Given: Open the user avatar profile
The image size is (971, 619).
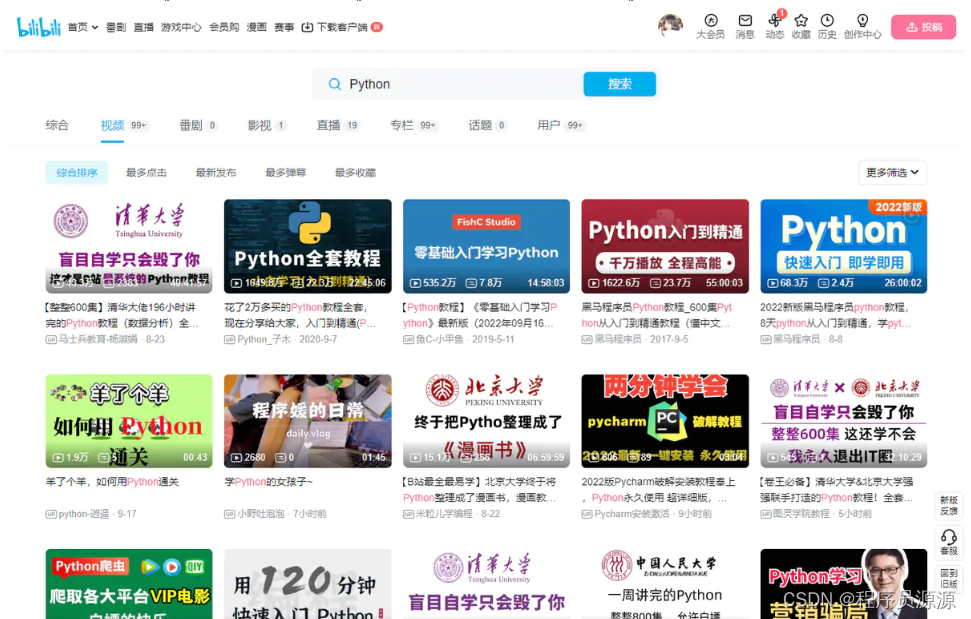Looking at the screenshot, I should 670,25.
